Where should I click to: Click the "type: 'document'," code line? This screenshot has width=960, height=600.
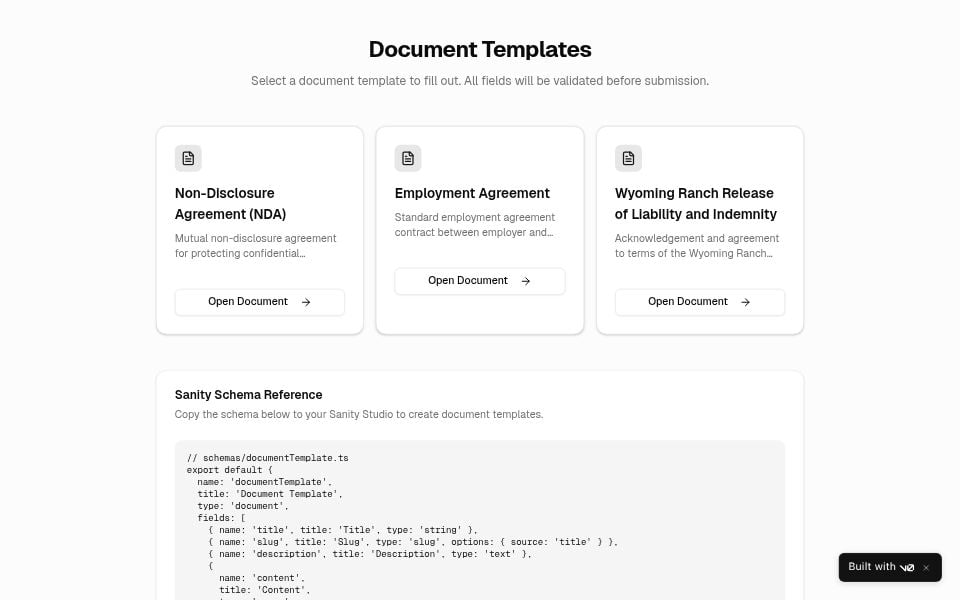pyautogui.click(x=243, y=506)
